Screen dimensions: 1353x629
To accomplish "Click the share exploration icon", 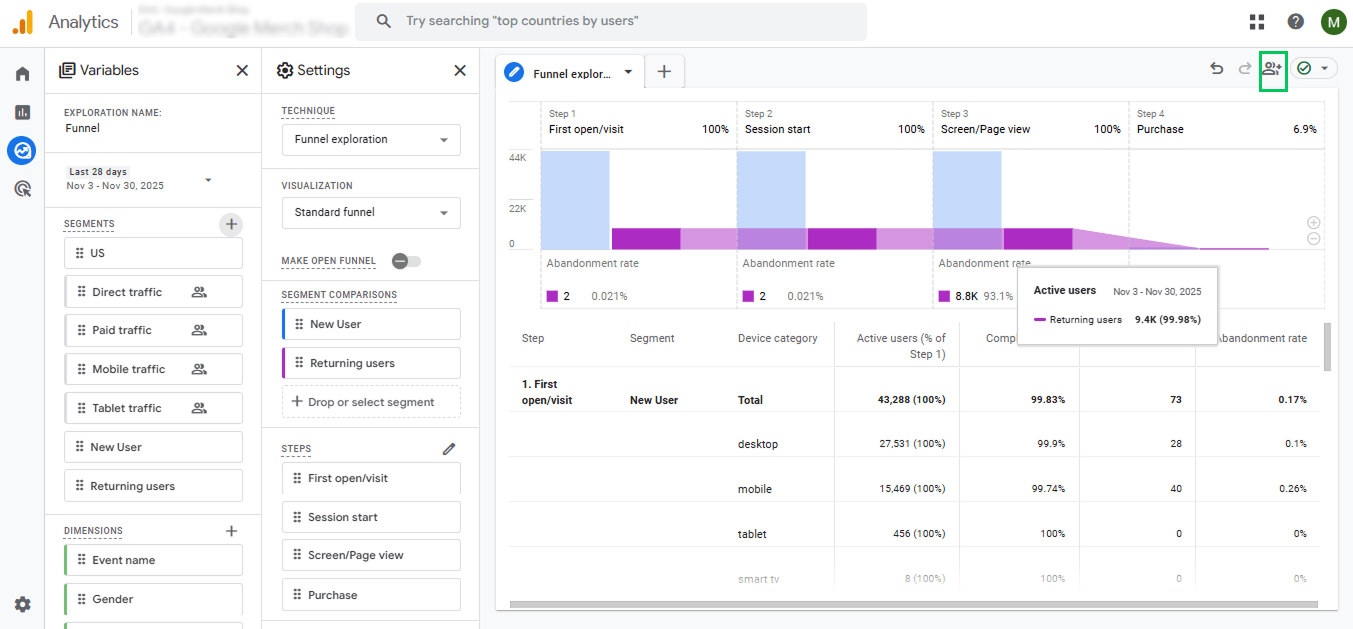I will coord(1272,69).
